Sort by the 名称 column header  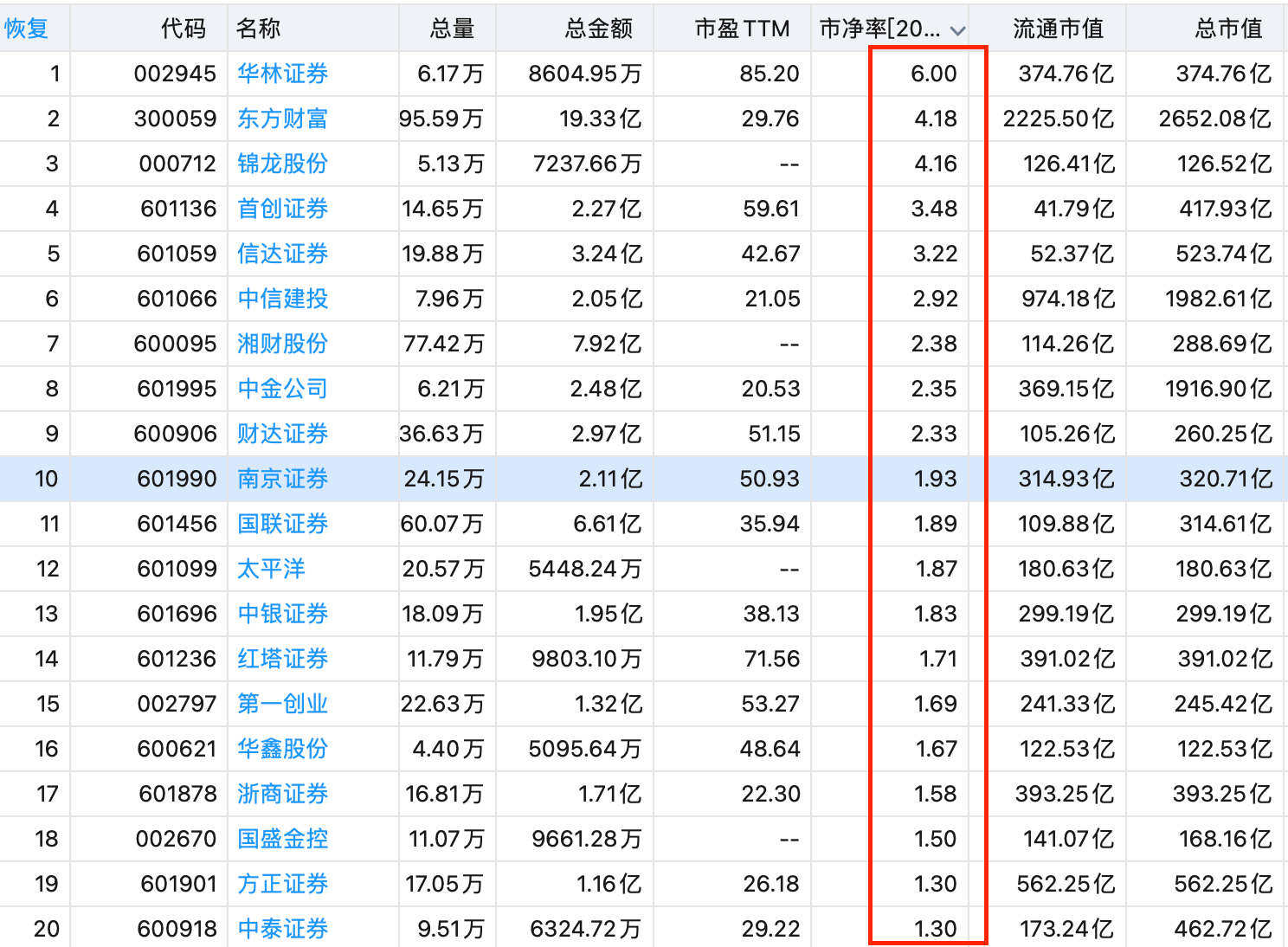coord(258,29)
